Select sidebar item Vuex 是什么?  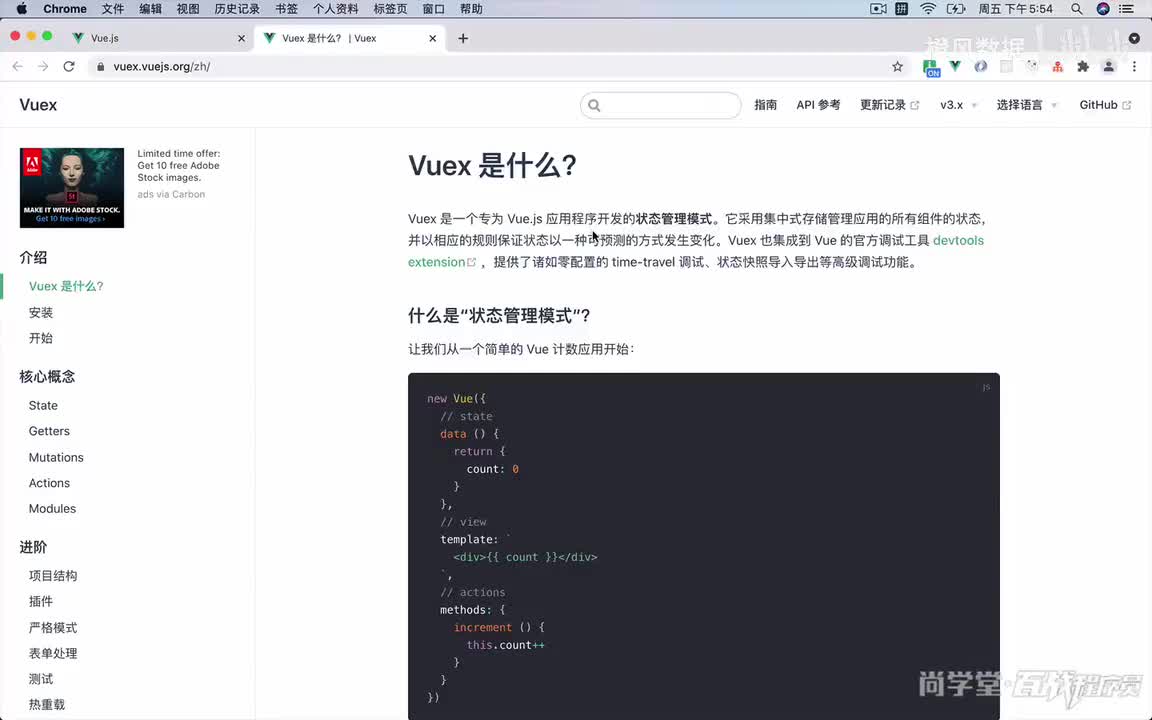point(66,286)
